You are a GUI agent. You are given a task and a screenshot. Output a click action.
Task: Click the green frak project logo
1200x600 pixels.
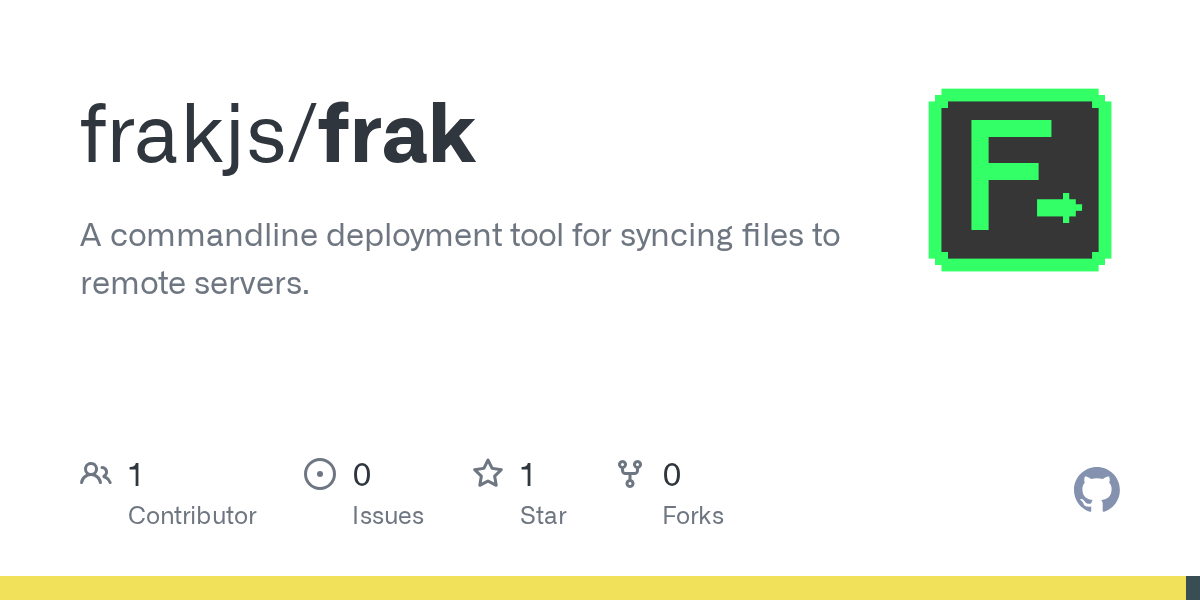(x=1019, y=179)
